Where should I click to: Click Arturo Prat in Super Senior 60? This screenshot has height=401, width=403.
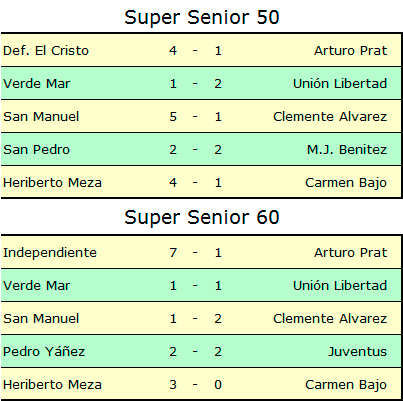coord(350,253)
